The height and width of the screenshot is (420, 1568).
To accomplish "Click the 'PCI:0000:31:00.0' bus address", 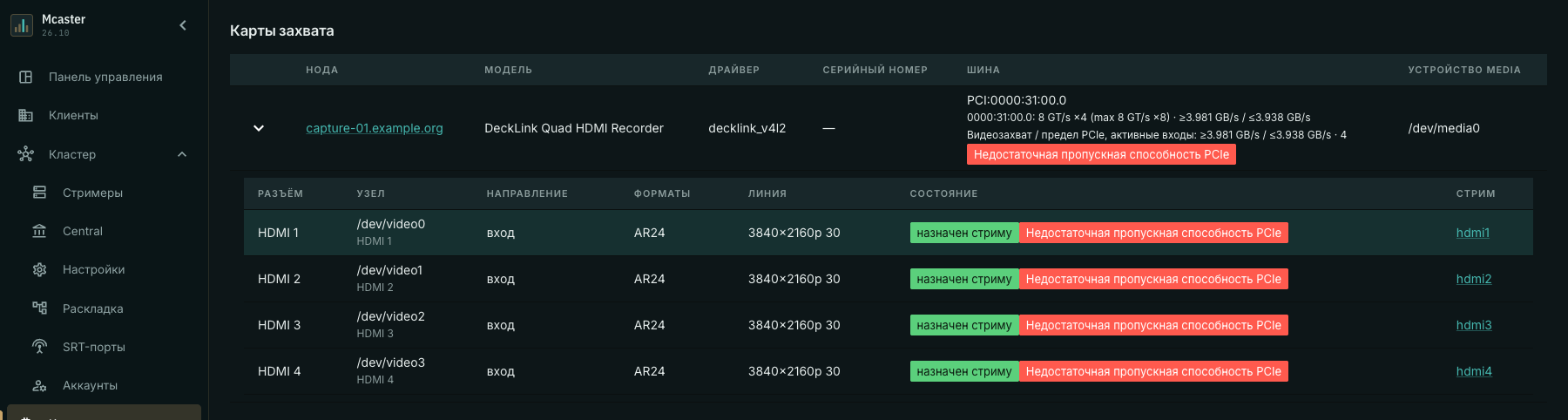I will coord(1017,100).
